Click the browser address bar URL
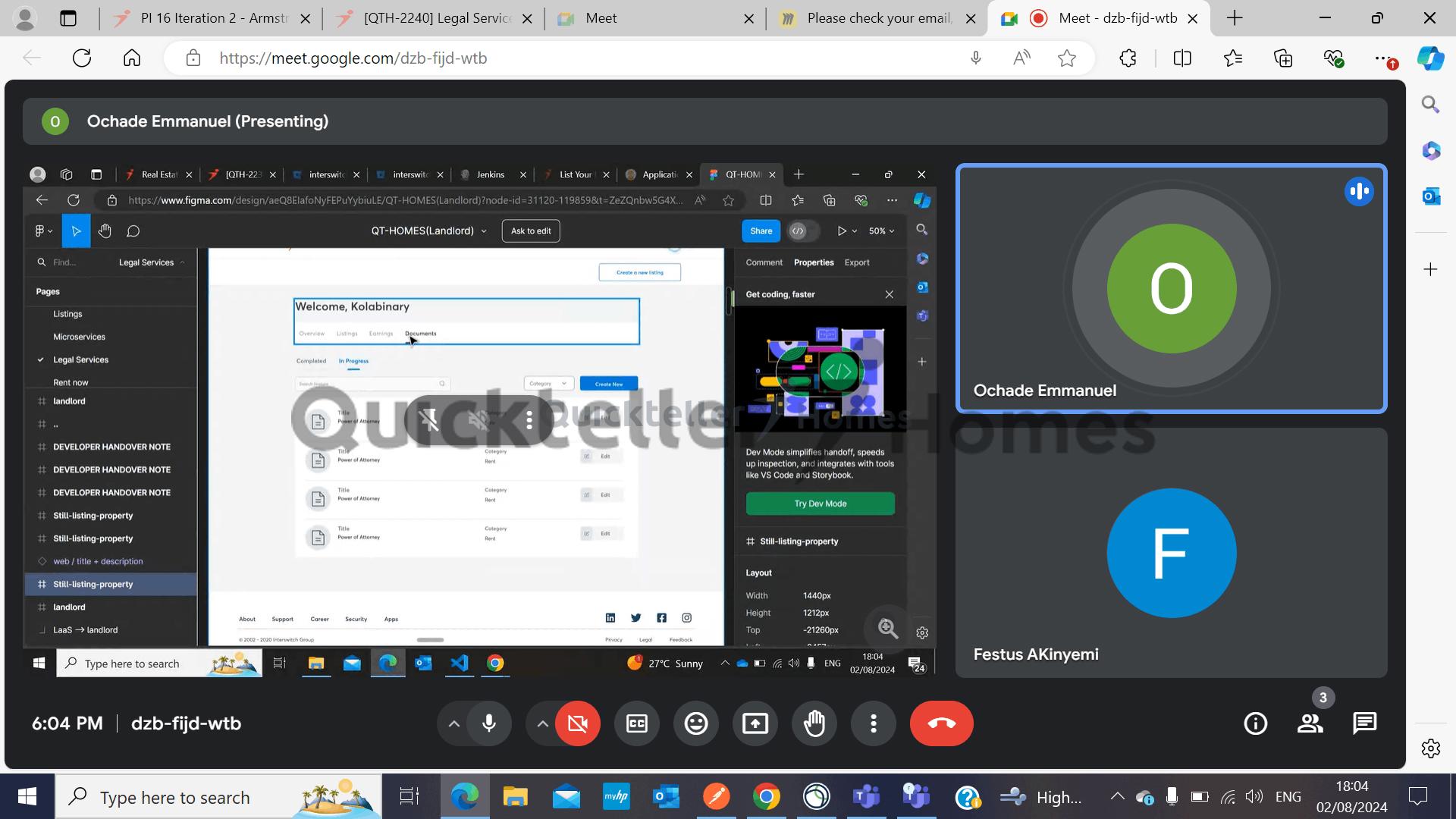The image size is (1456, 819). click(353, 58)
